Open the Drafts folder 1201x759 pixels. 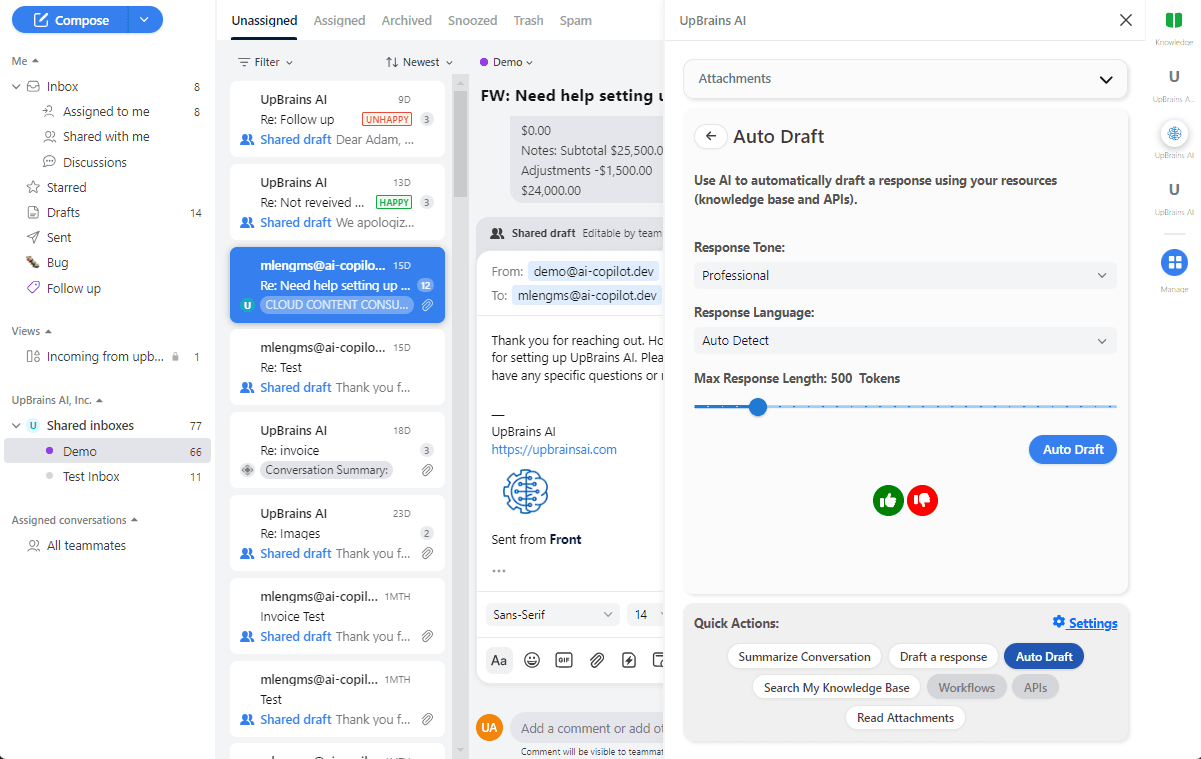pyautogui.click(x=63, y=212)
